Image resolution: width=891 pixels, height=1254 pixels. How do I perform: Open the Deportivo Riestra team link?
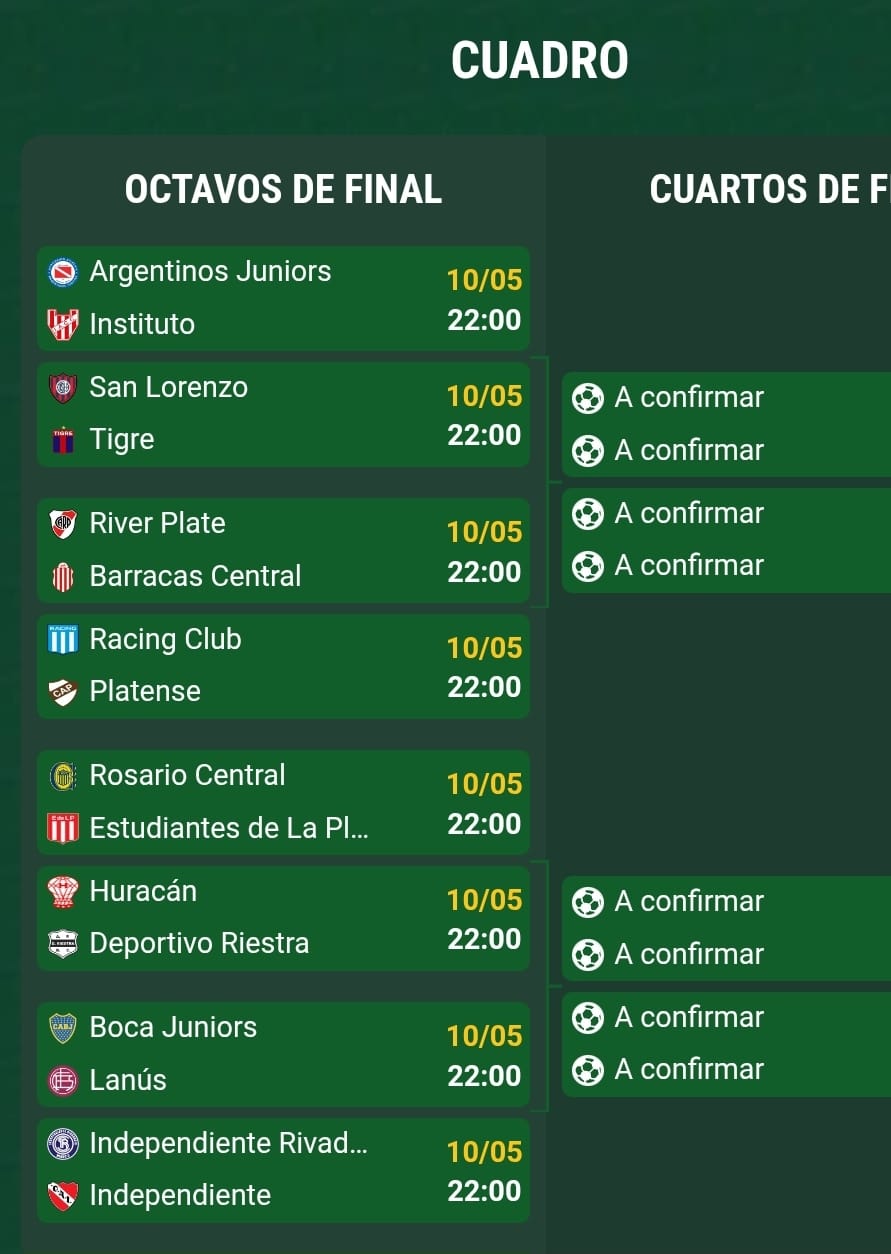pyautogui.click(x=199, y=943)
